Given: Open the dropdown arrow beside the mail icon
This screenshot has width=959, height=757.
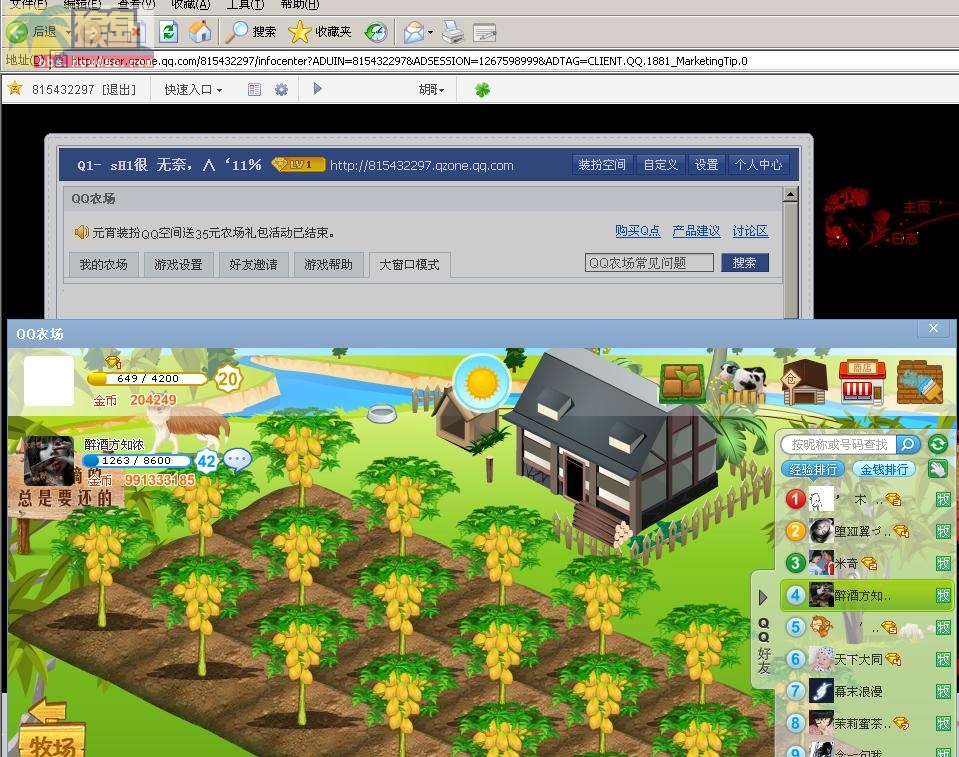Looking at the screenshot, I should click(x=431, y=32).
